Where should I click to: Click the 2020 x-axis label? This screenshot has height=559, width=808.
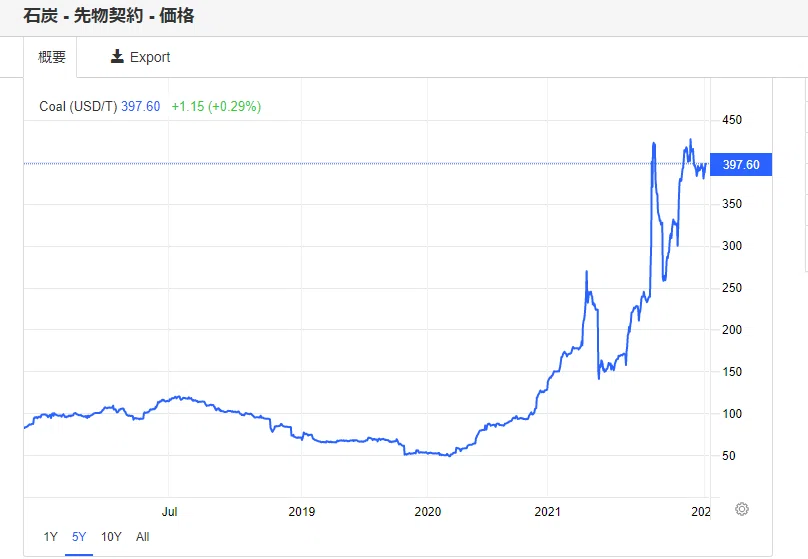click(x=428, y=512)
